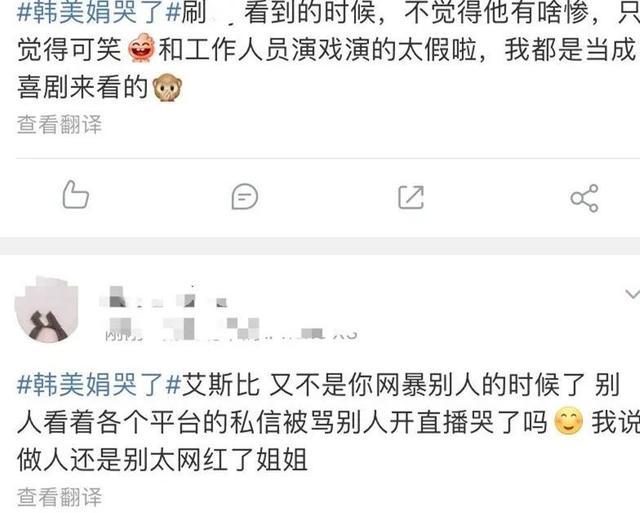Click 查看翻译 under the first post
This screenshot has width=640, height=513.
[x=60, y=124]
